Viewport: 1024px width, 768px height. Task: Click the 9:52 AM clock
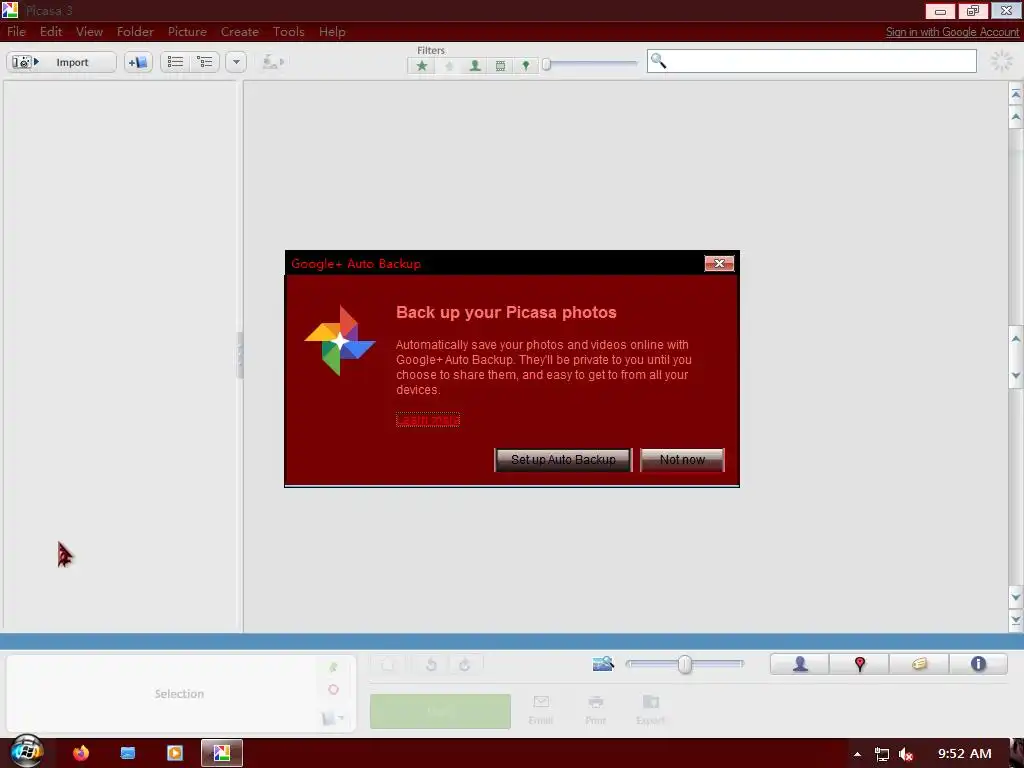click(x=965, y=754)
